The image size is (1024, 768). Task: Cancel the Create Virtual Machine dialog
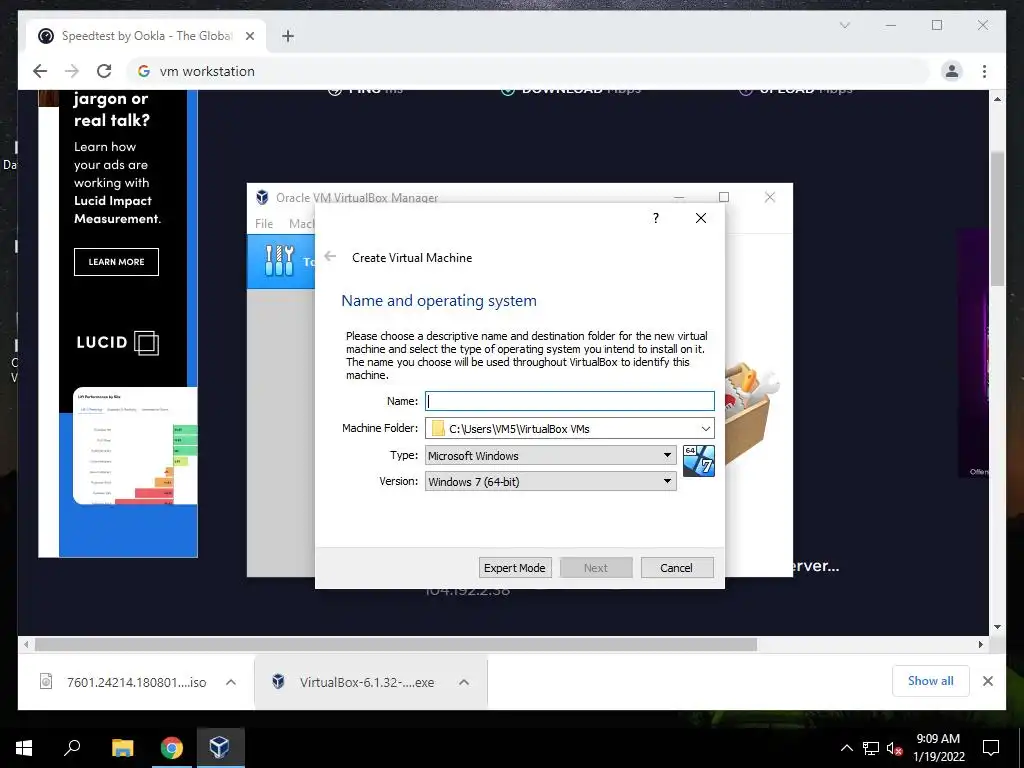pyautogui.click(x=677, y=568)
